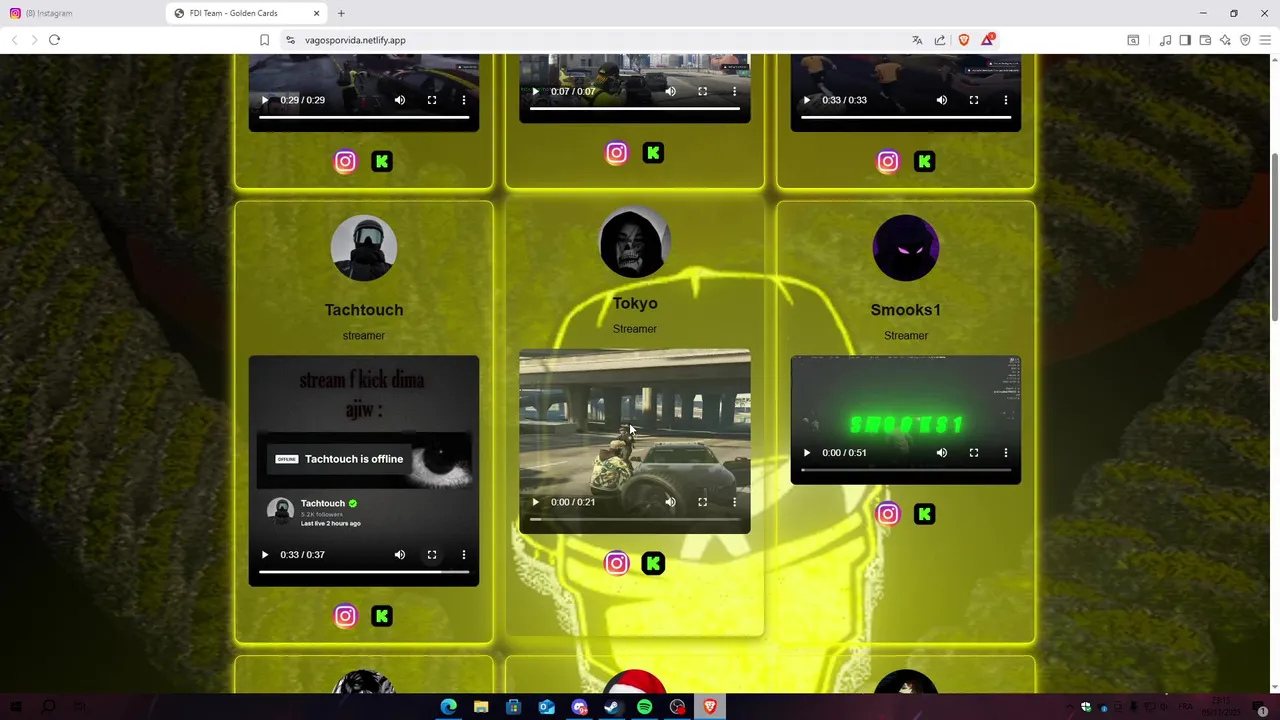Play the Tokyo video
The image size is (1280, 720).
536,502
